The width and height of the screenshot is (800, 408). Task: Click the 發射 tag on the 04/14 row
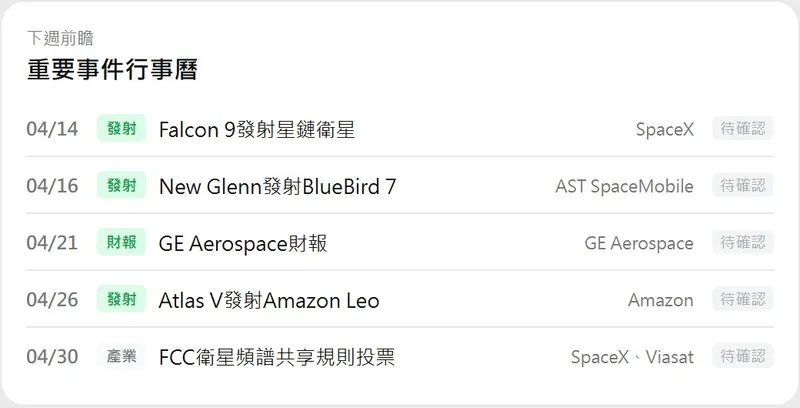pyautogui.click(x=122, y=129)
